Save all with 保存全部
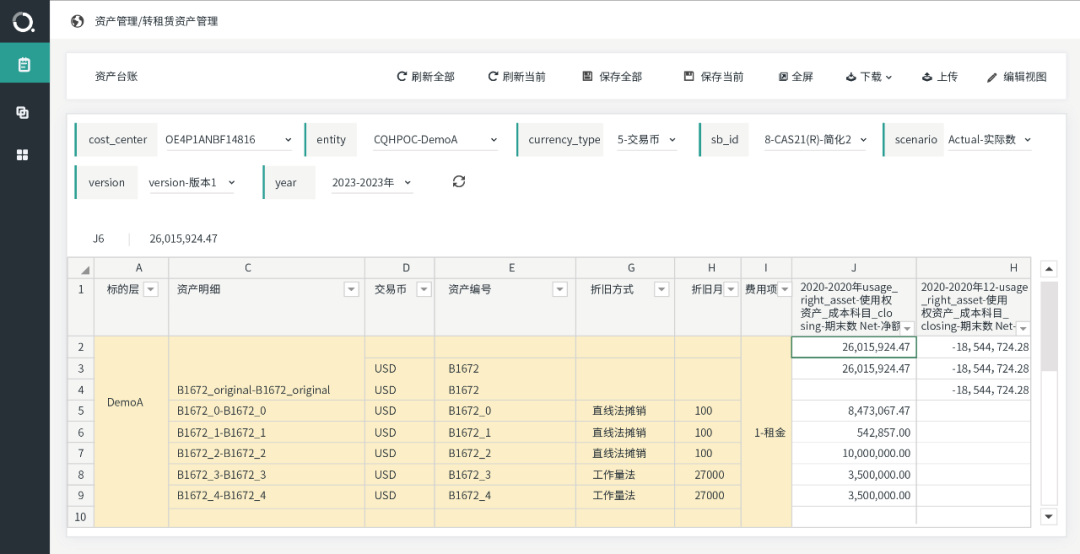The image size is (1080, 554). coord(611,77)
